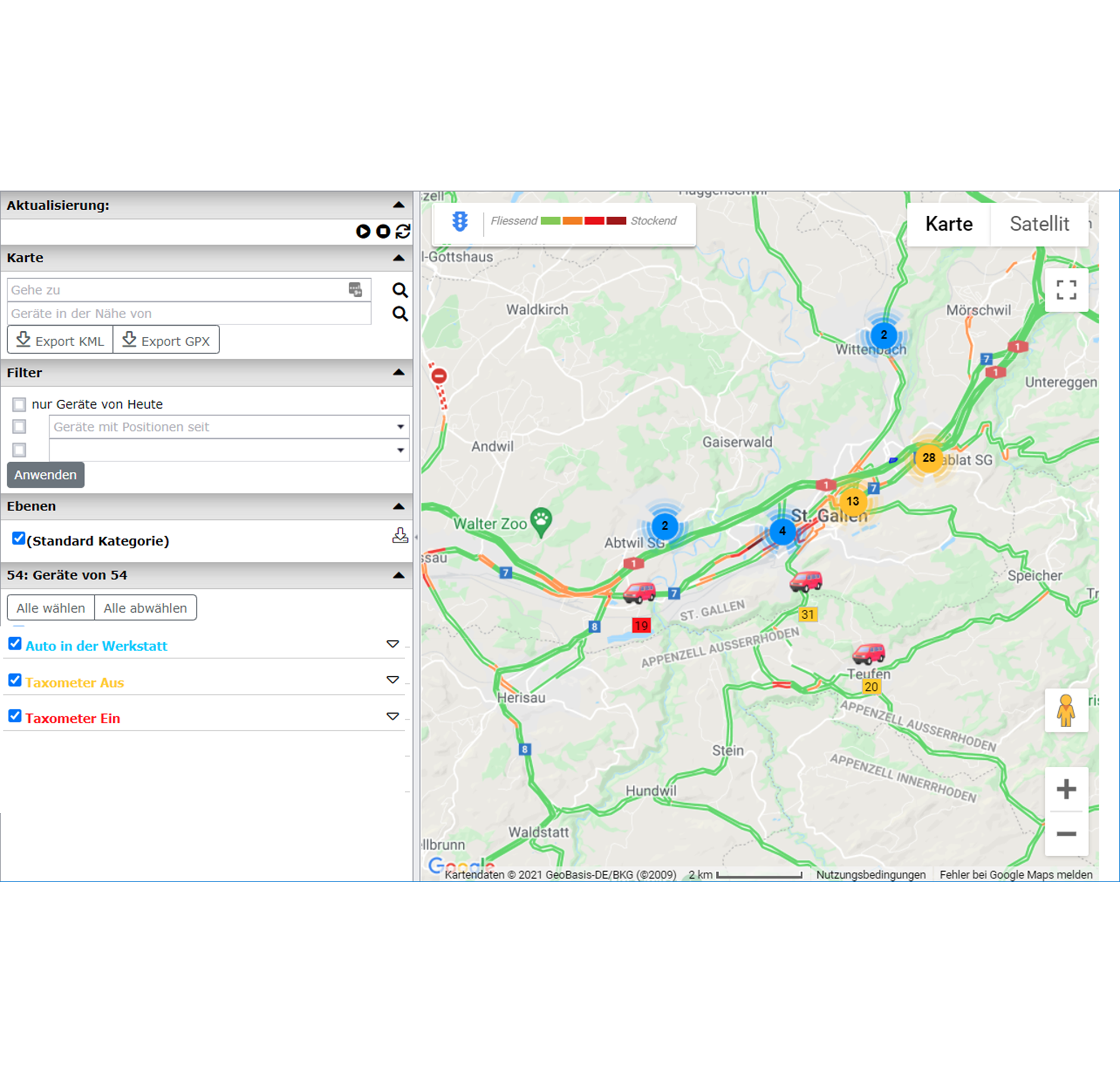Open the address book icon in Gehe zu field

coord(355,290)
